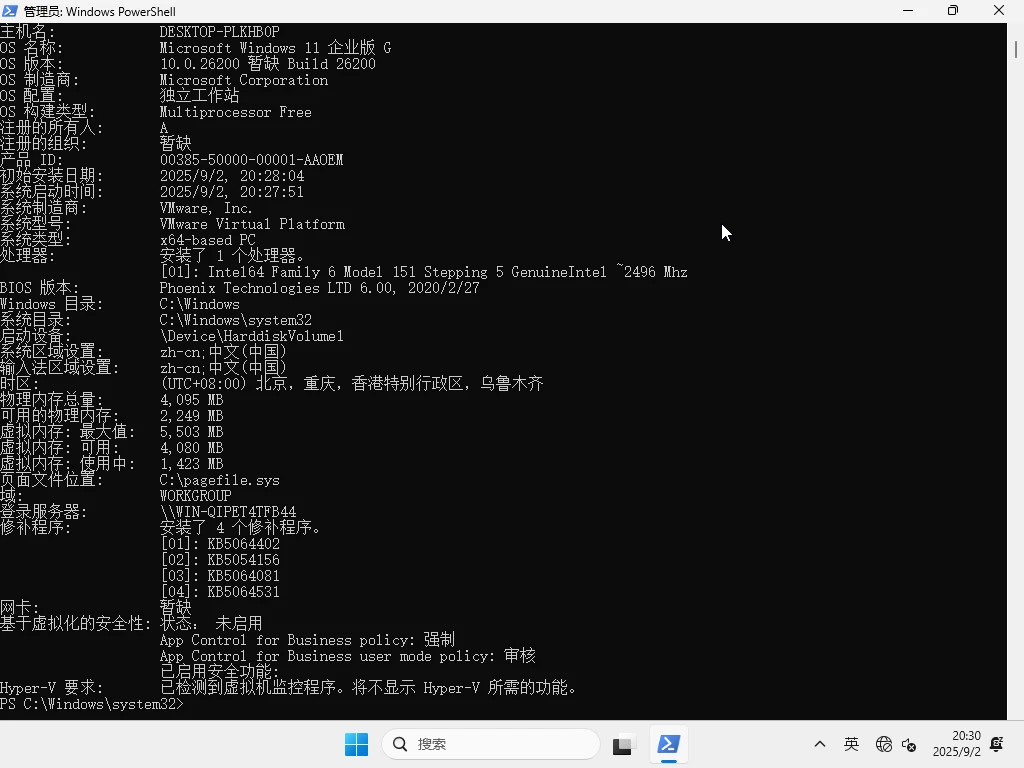Click the do-not-disturb bell icon
Screen dimensions: 1024x768
point(994,744)
